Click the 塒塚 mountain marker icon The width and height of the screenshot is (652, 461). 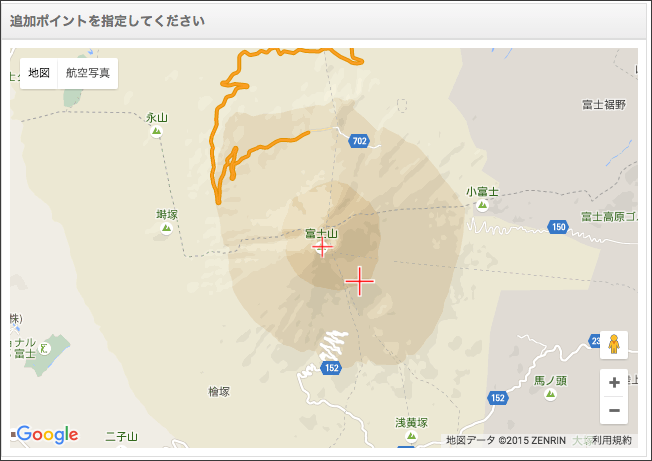(x=166, y=228)
